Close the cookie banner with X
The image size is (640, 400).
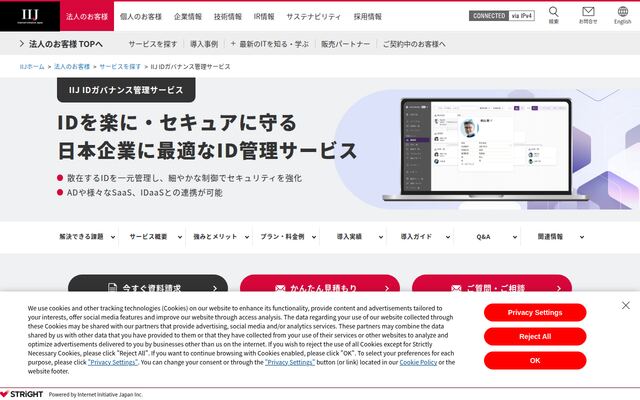(x=625, y=305)
